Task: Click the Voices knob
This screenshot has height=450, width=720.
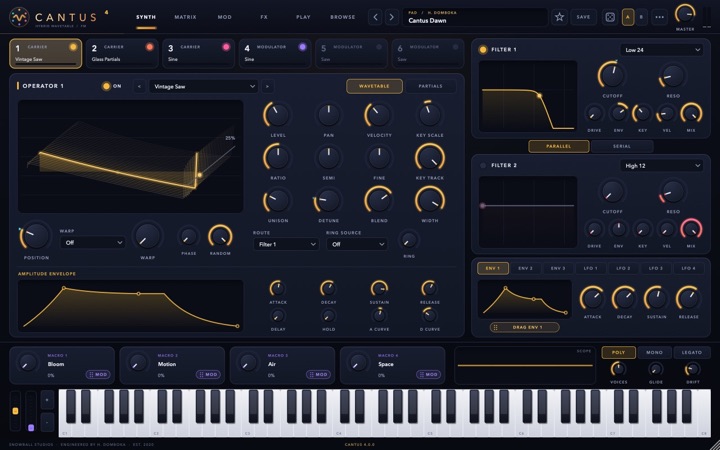Action: [619, 369]
